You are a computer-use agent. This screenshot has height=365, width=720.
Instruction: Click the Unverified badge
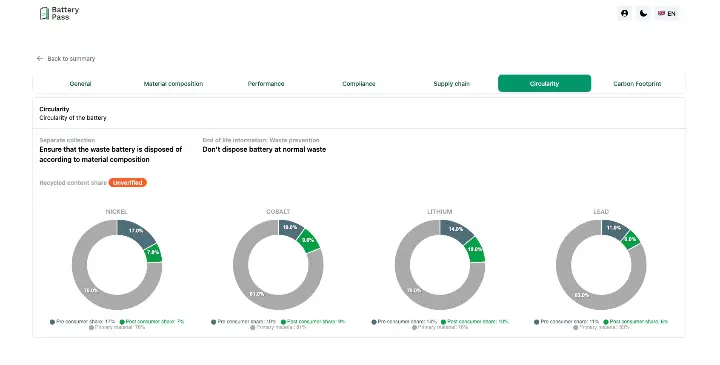[128, 183]
